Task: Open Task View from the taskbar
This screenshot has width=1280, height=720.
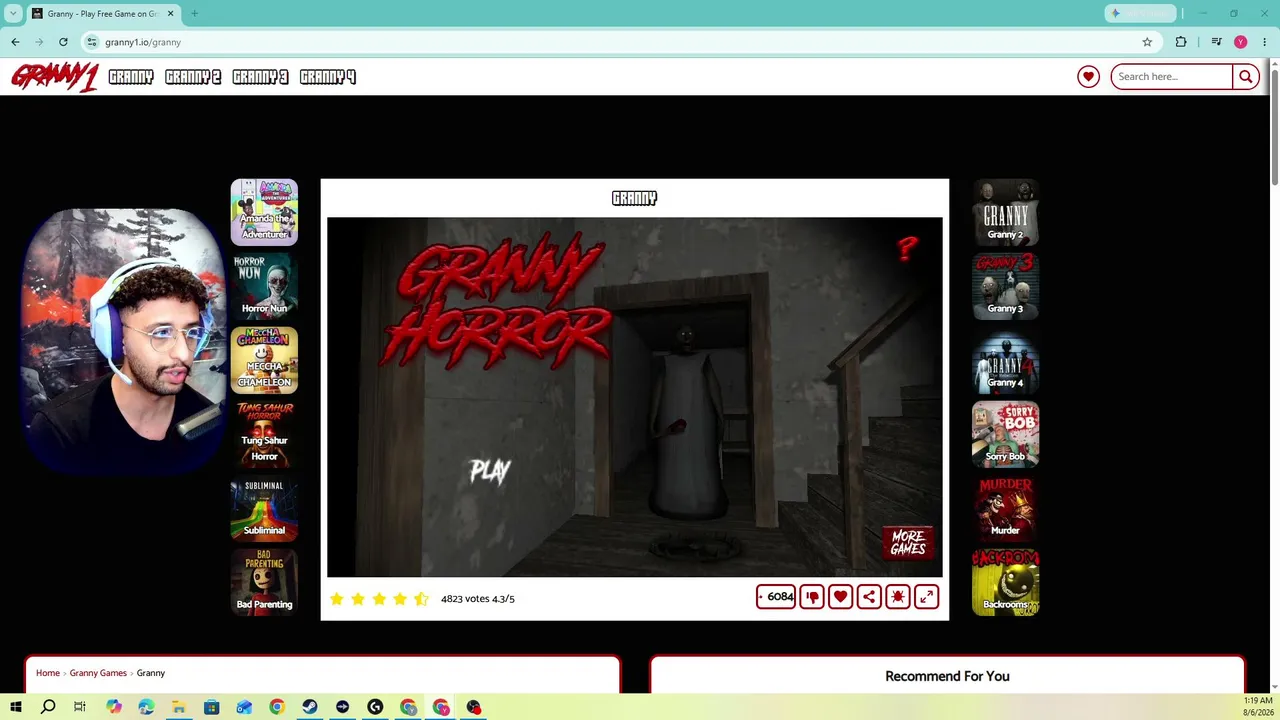Action: 80,707
